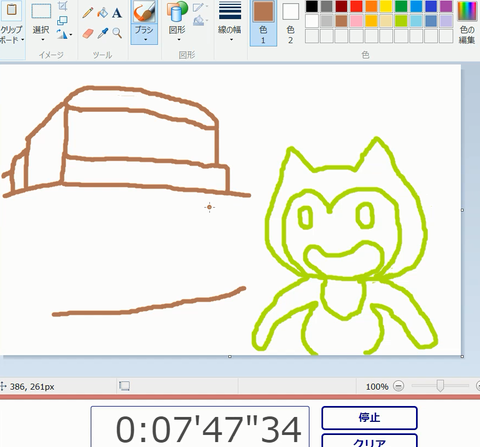Click the rotate or flip icon

[x=62, y=34]
